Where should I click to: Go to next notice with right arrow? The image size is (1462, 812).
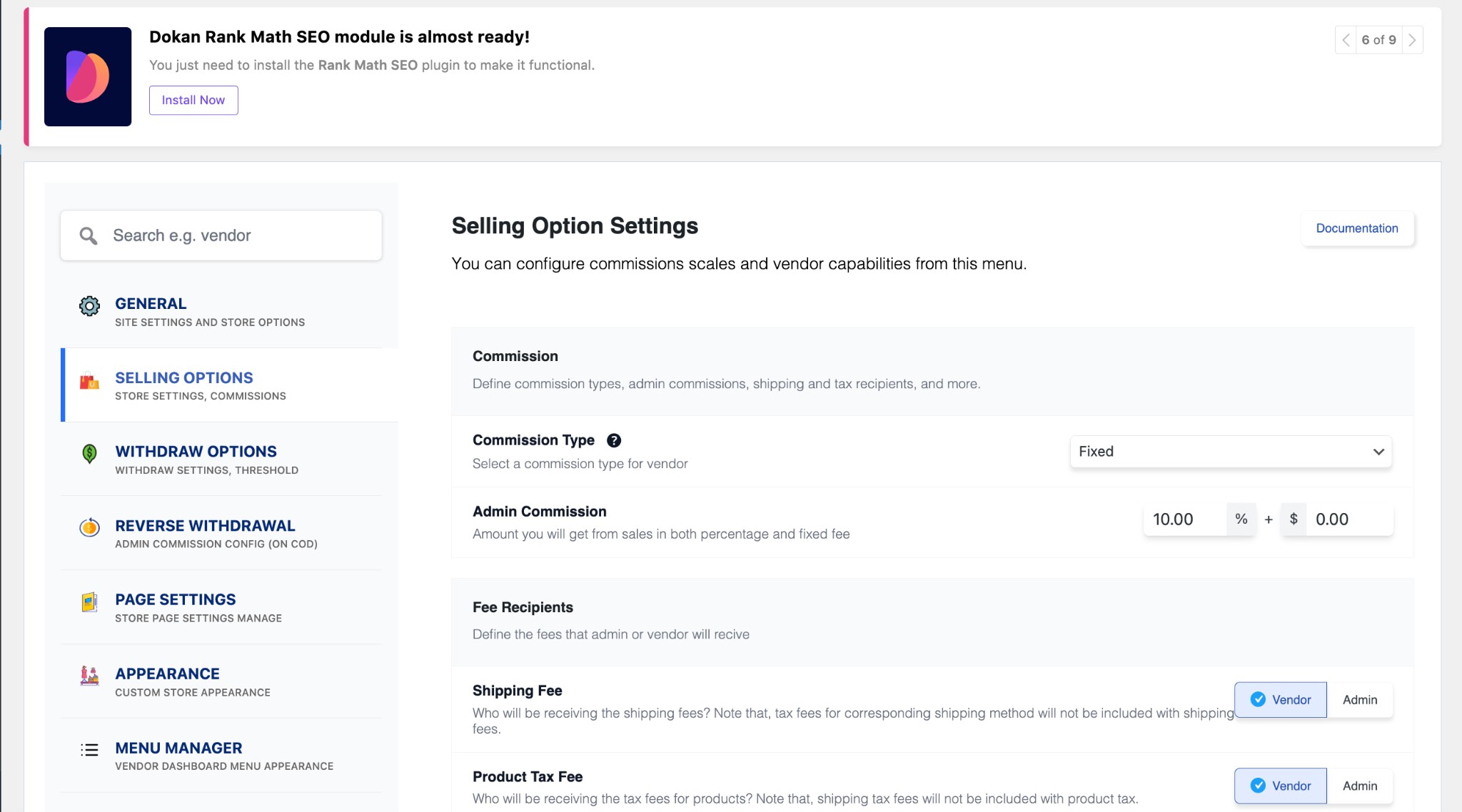pos(1412,40)
